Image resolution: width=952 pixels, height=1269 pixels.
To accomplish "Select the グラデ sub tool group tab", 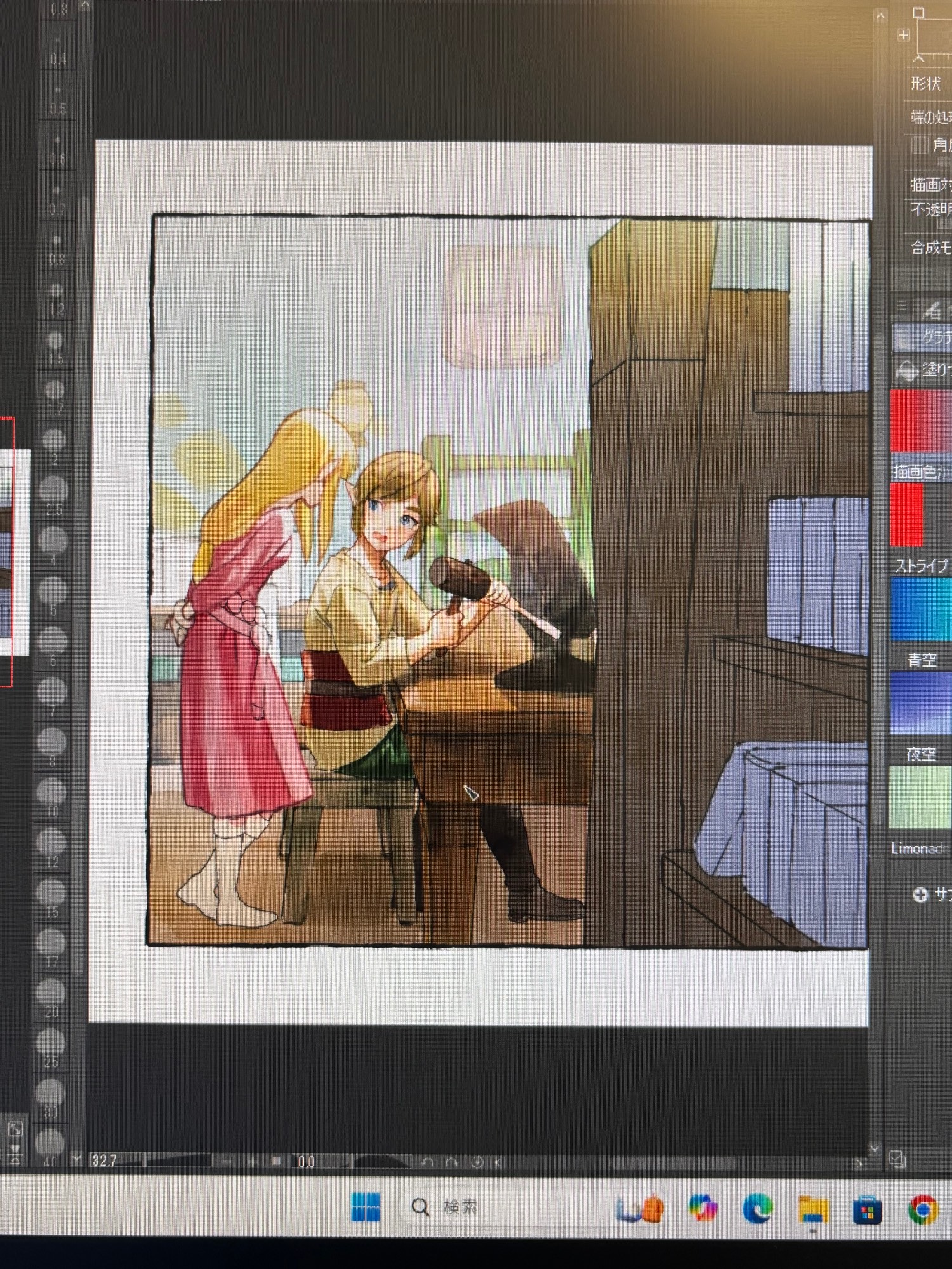I will 922,337.
